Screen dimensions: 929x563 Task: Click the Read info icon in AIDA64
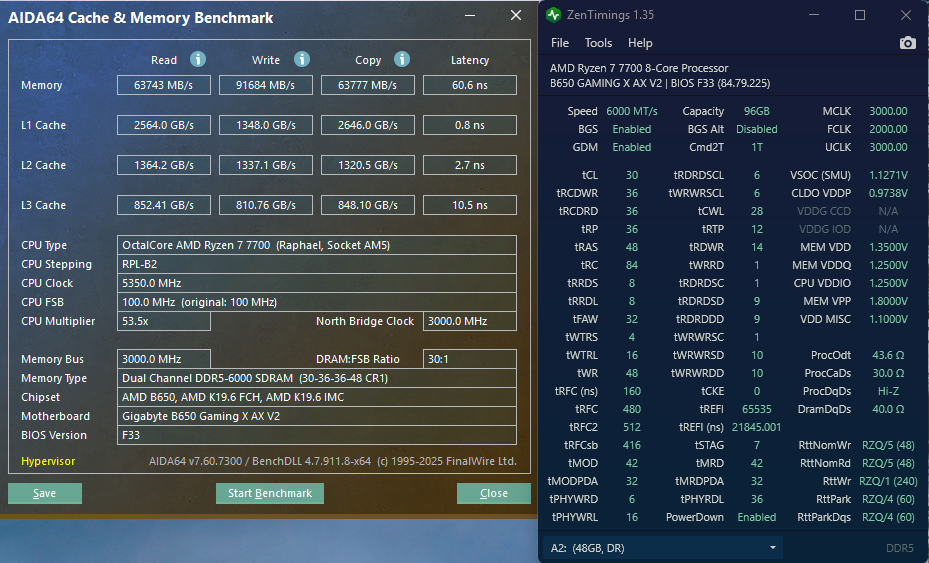pos(198,59)
